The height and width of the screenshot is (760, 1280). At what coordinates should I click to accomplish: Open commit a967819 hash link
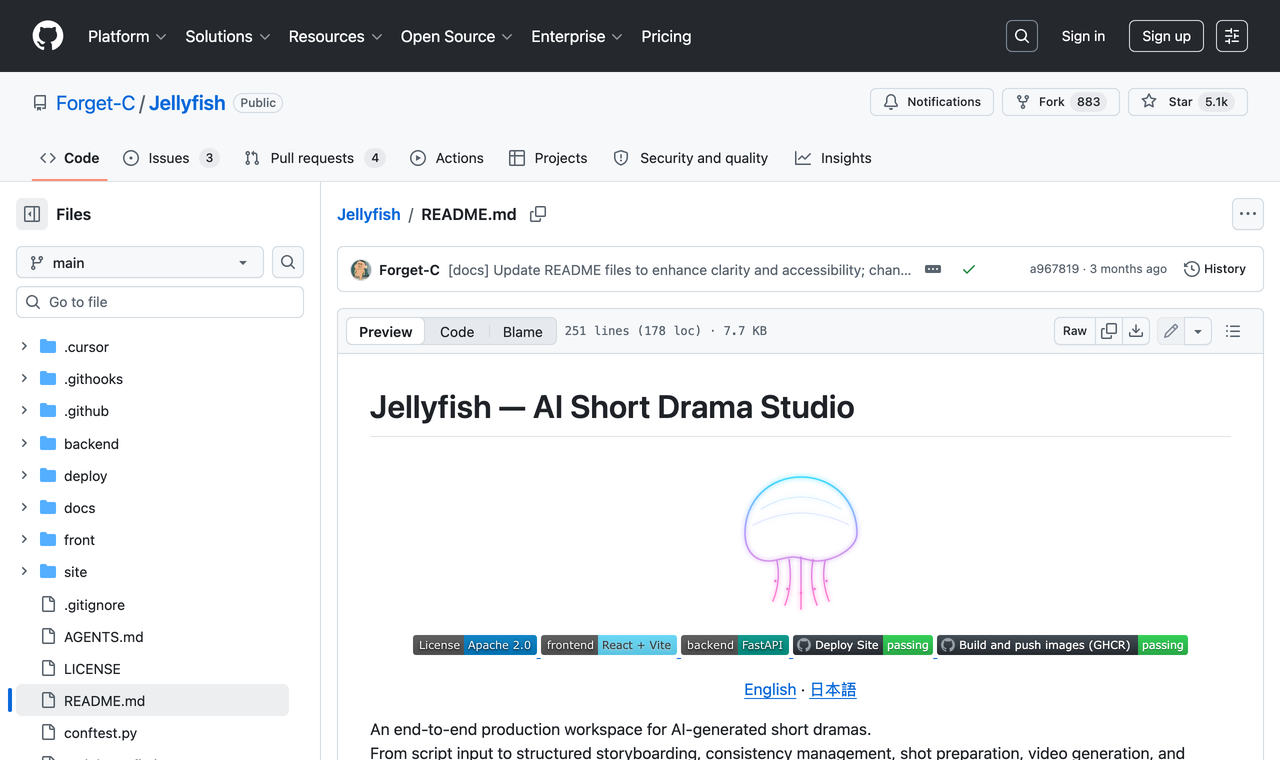(1054, 269)
